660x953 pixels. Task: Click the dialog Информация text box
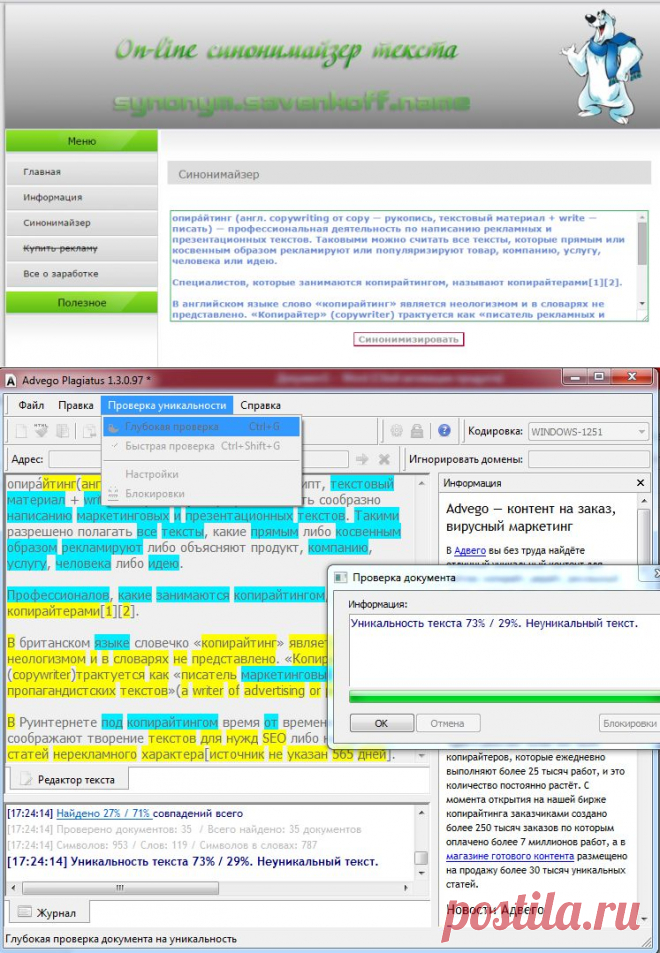504,650
